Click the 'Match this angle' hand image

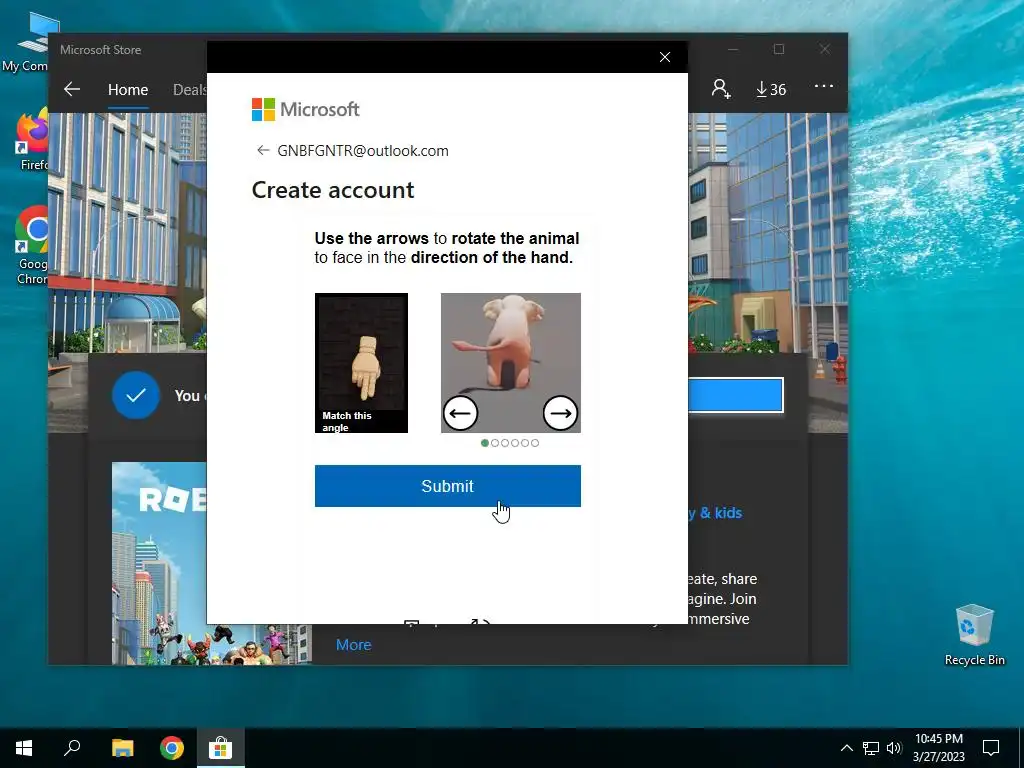point(361,362)
